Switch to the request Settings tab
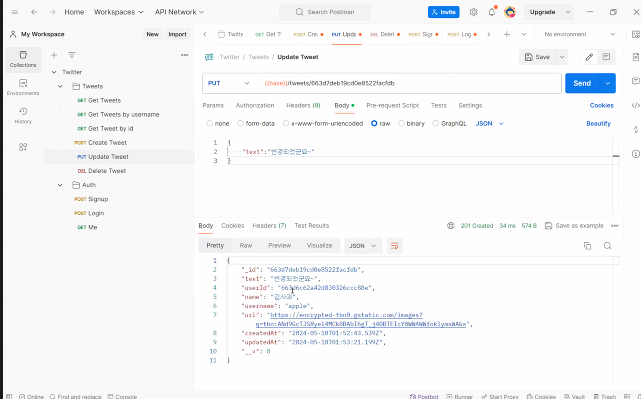The image size is (641, 399). (470, 105)
